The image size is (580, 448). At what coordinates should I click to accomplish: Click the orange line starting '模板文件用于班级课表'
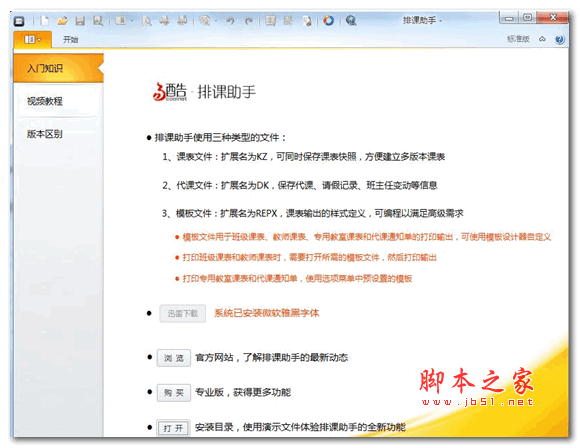coord(367,237)
